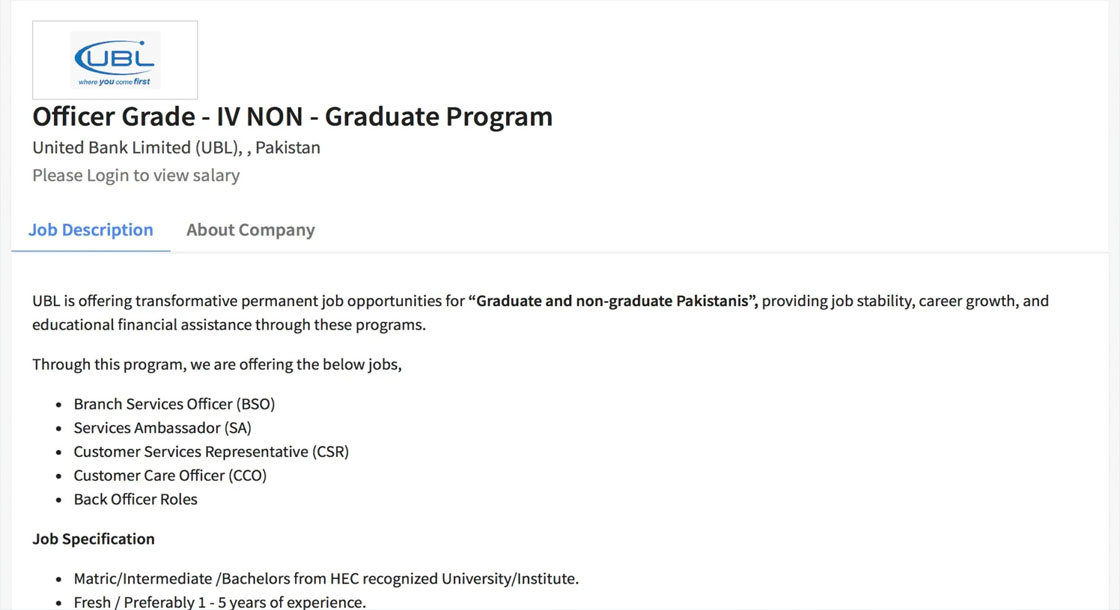This screenshot has height=610, width=1120.
Task: Click the bold Graduate and non-graduate Pakistanis text
Action: (x=613, y=301)
